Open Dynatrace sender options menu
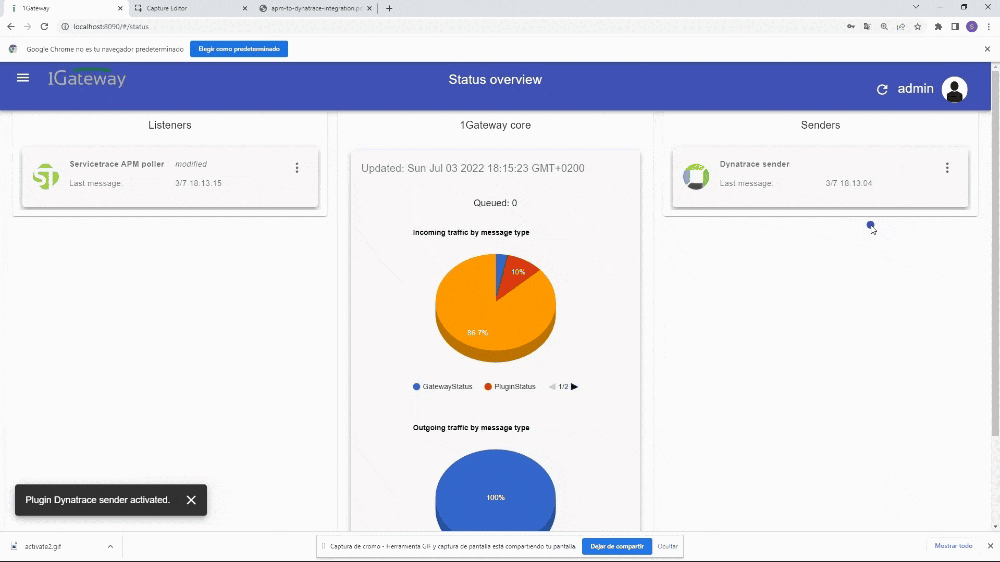Viewport: 1000px width, 562px height. click(x=947, y=168)
